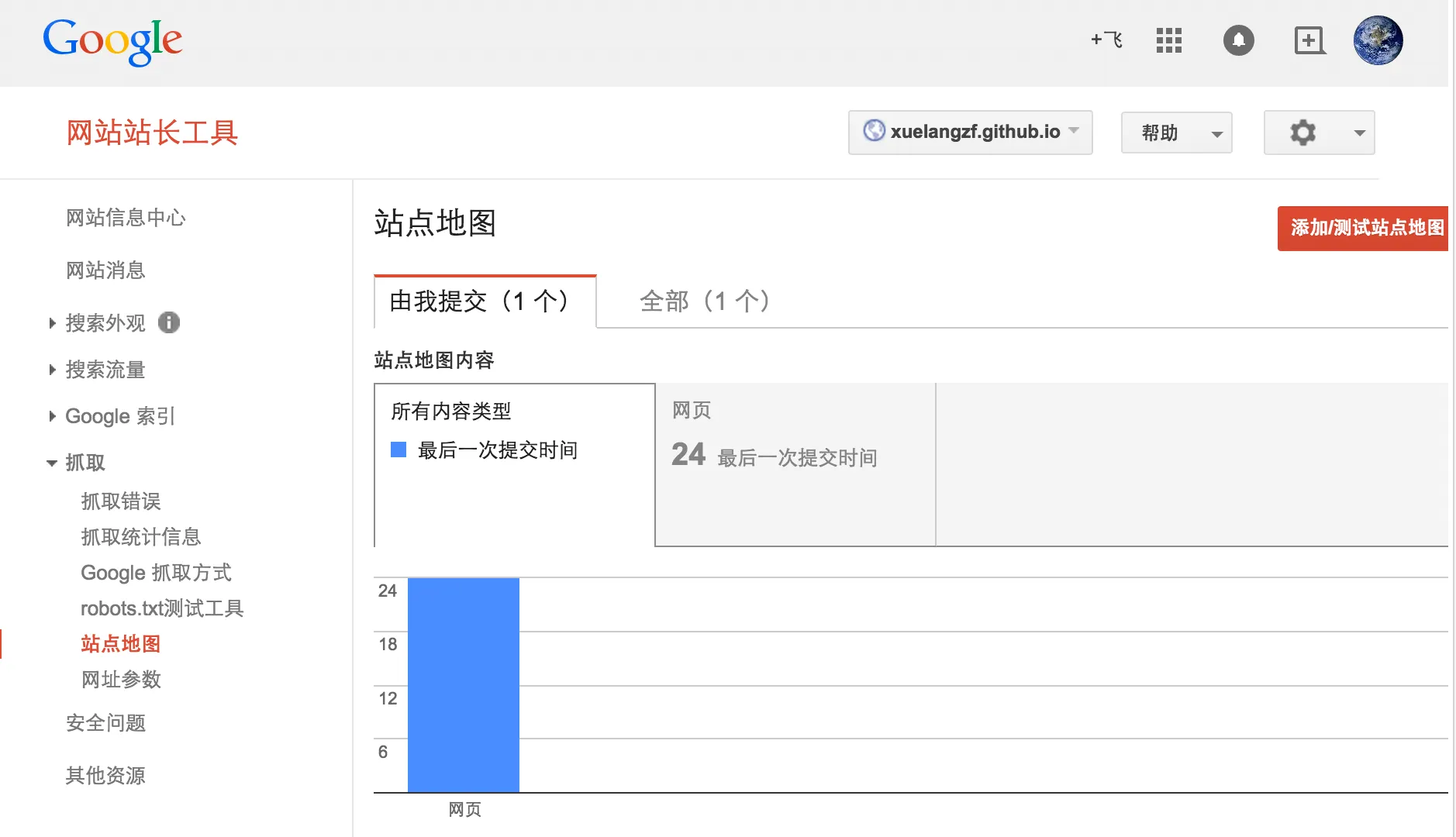
Task: Go to 网站信息中心 in the sidebar
Action: (x=126, y=218)
